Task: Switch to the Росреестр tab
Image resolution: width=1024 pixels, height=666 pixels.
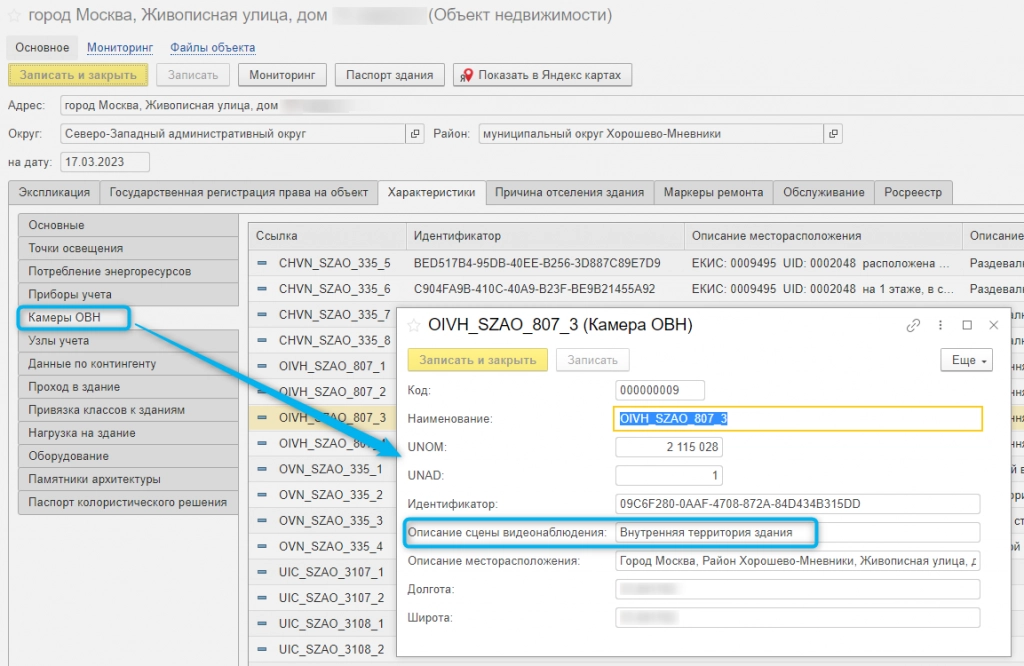Action: (913, 192)
